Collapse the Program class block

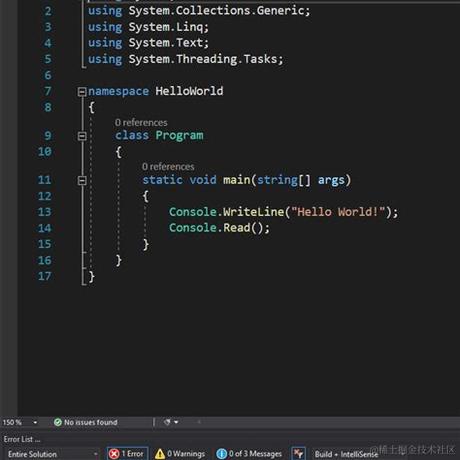(82, 136)
